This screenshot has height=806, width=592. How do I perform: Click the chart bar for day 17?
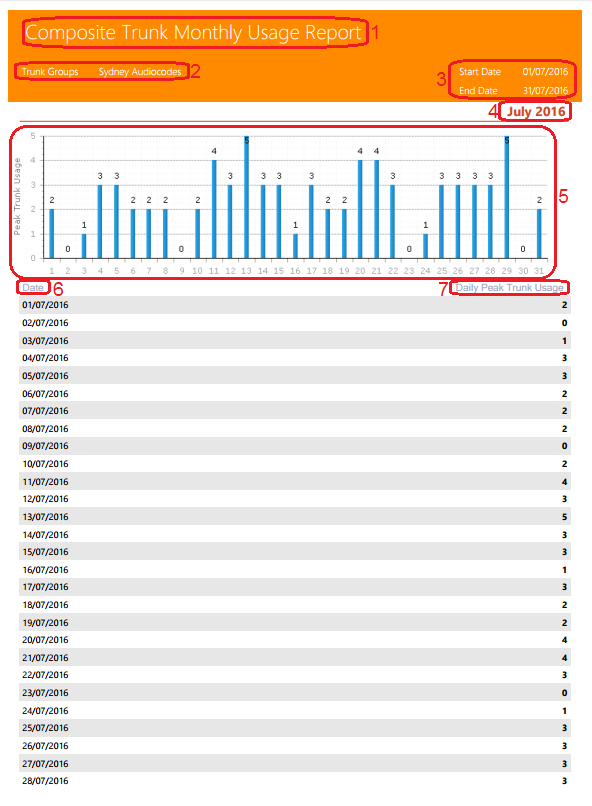click(311, 222)
